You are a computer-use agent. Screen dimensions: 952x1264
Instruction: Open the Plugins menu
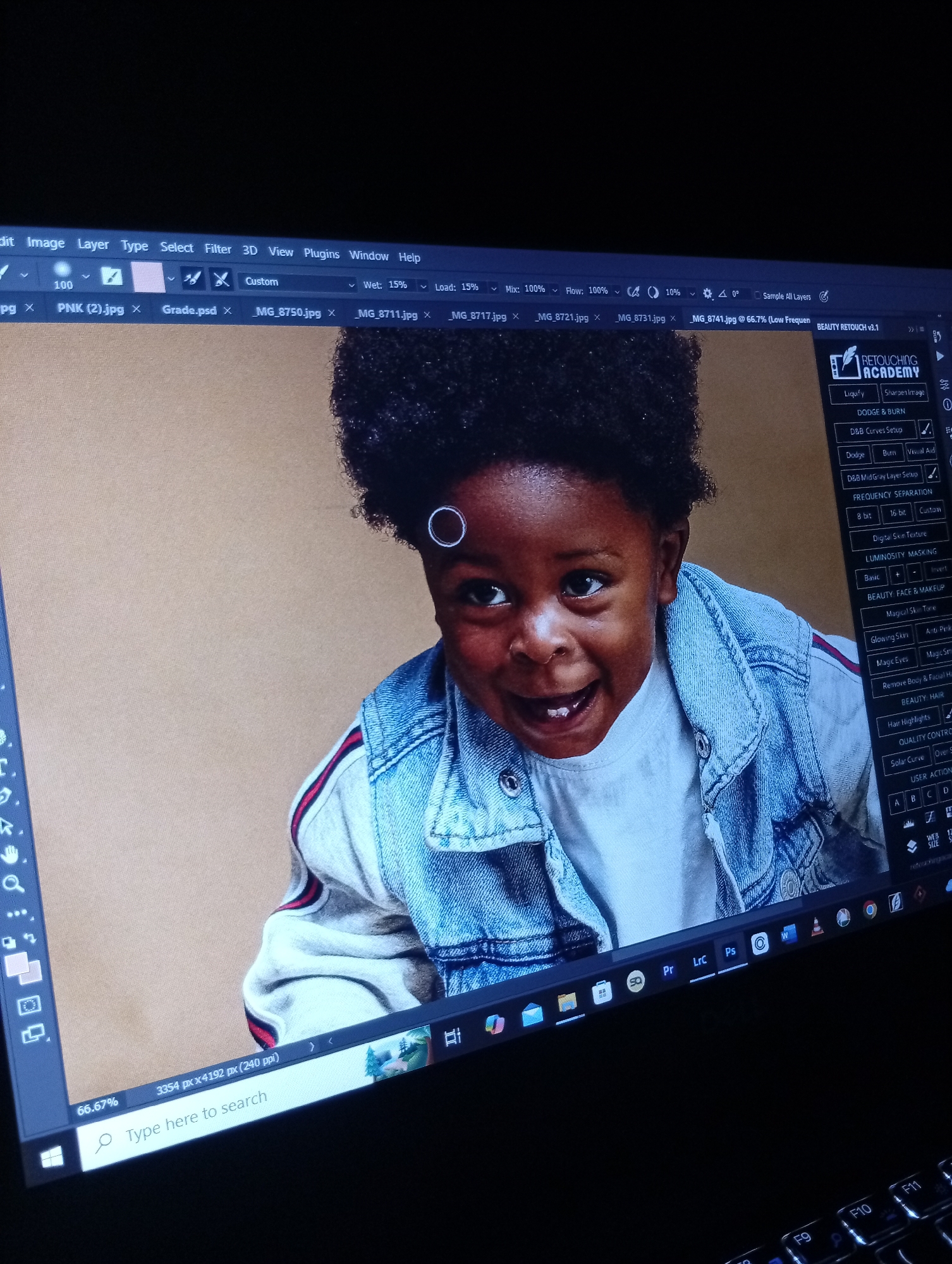pyautogui.click(x=321, y=253)
